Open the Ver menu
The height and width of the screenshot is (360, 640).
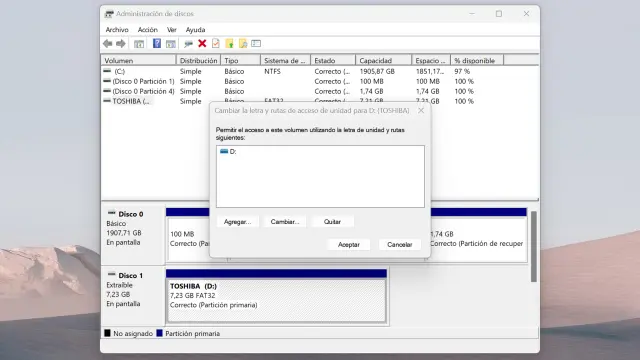click(x=172, y=30)
